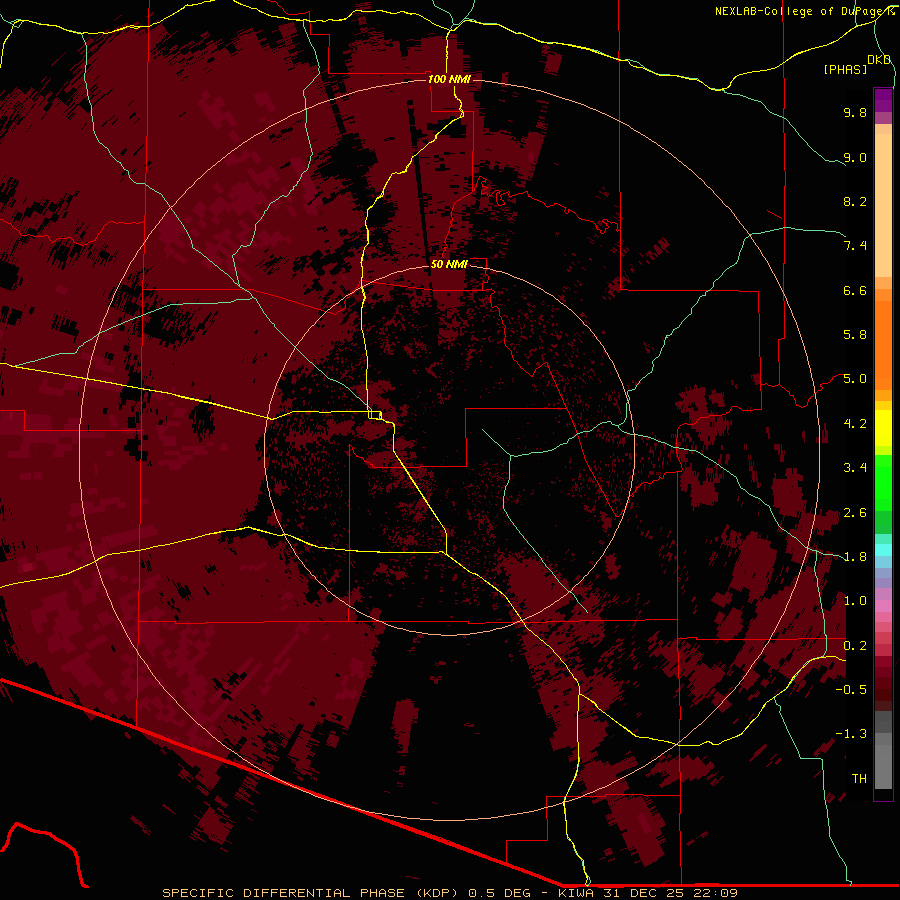Click the peach segment of the color bar
This screenshot has height=900, width=900.
coord(883,205)
